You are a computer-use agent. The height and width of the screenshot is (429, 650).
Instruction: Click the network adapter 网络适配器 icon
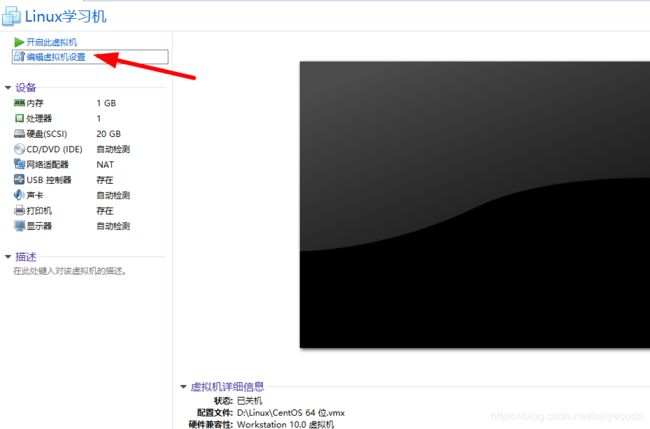coord(19,164)
